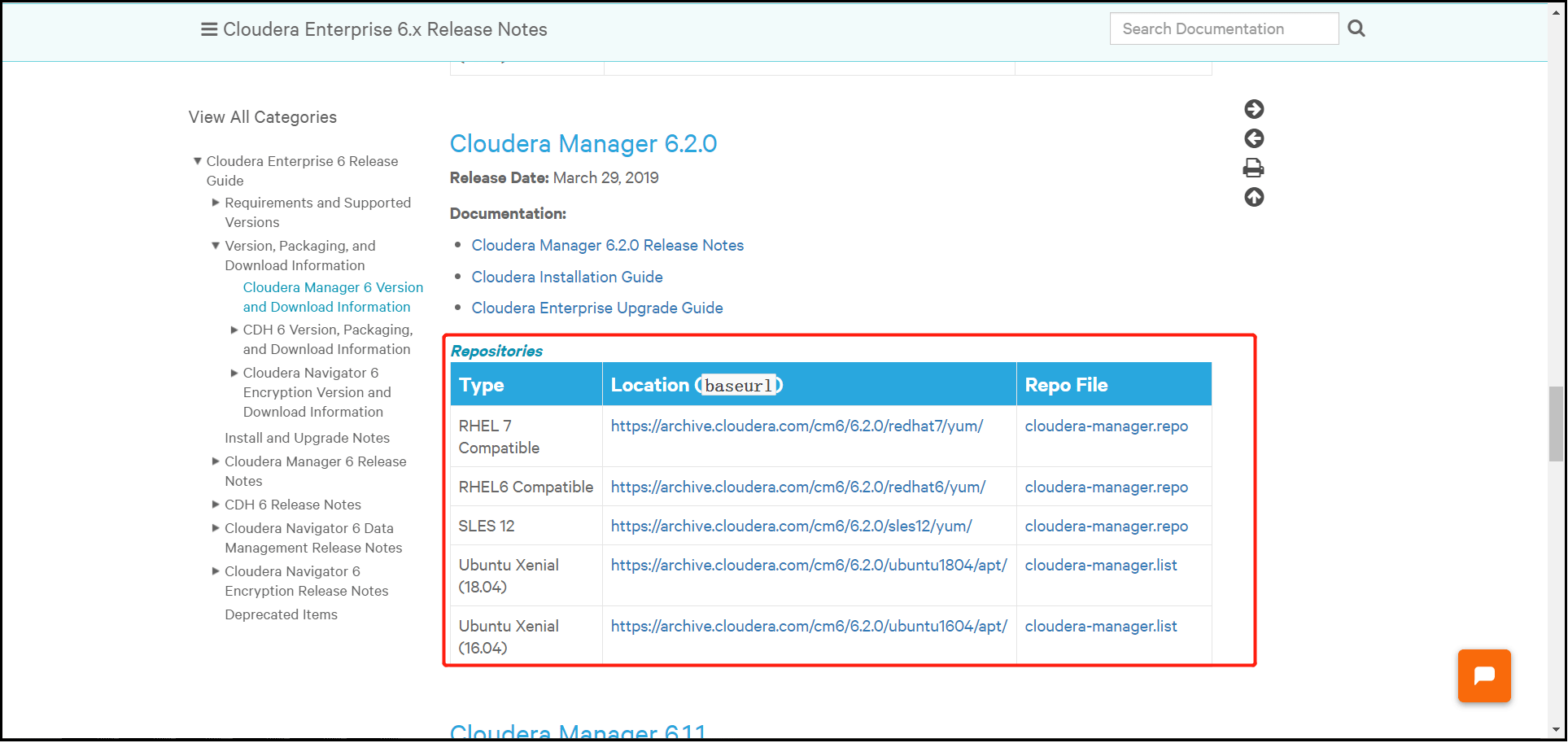Expand CDH 6 Version, Packaging node

[x=234, y=330]
